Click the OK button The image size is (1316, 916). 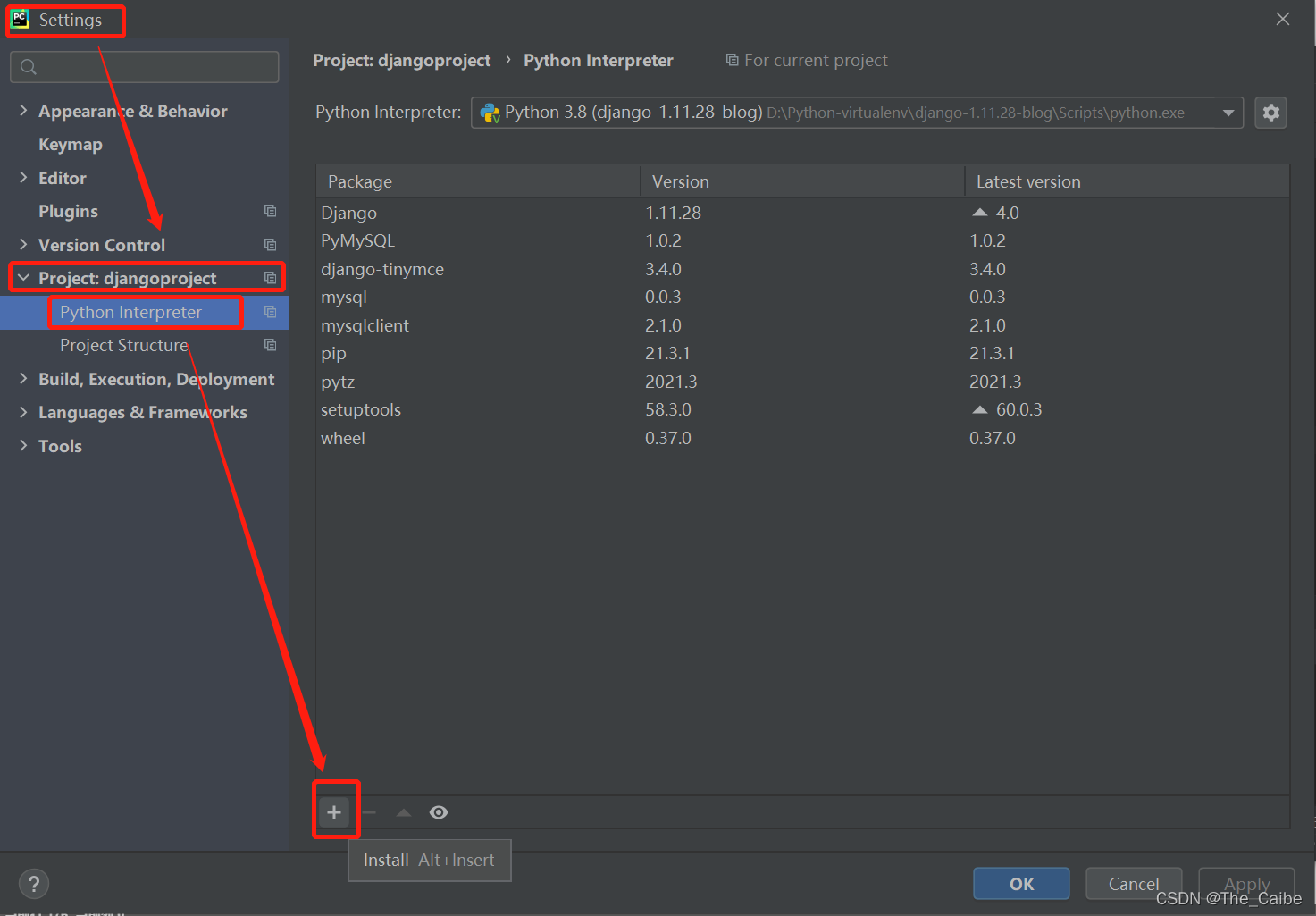1021,884
